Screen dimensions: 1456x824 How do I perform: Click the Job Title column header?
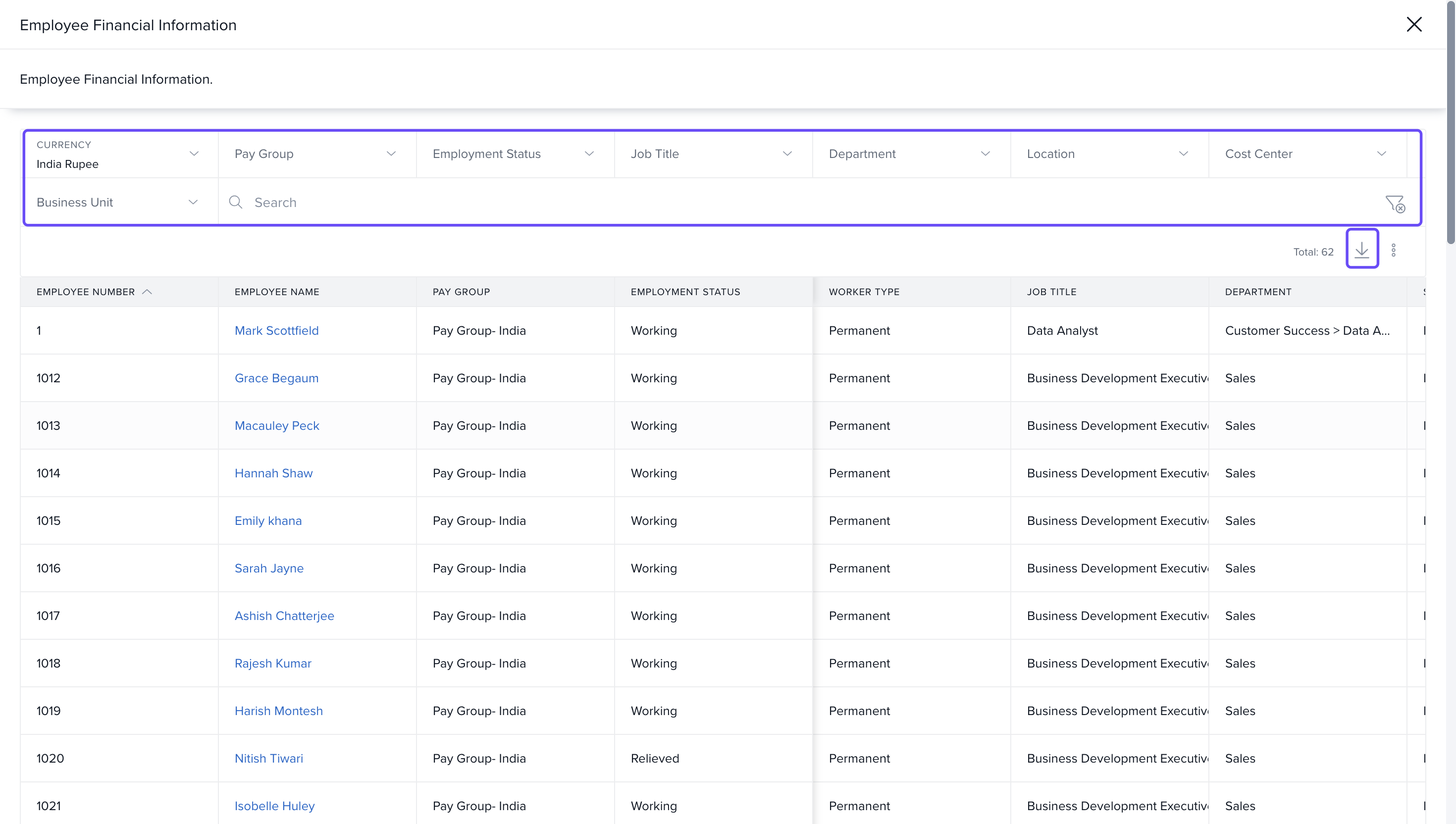coord(1051,292)
